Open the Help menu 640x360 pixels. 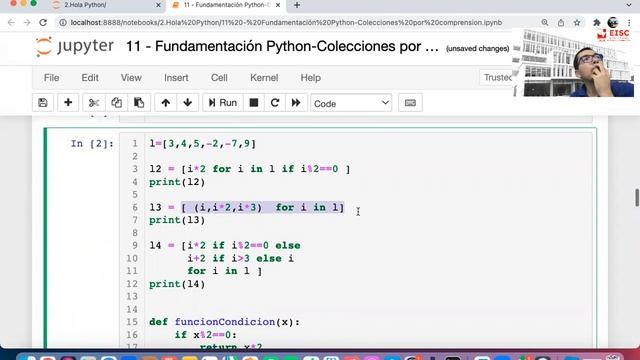click(x=311, y=78)
